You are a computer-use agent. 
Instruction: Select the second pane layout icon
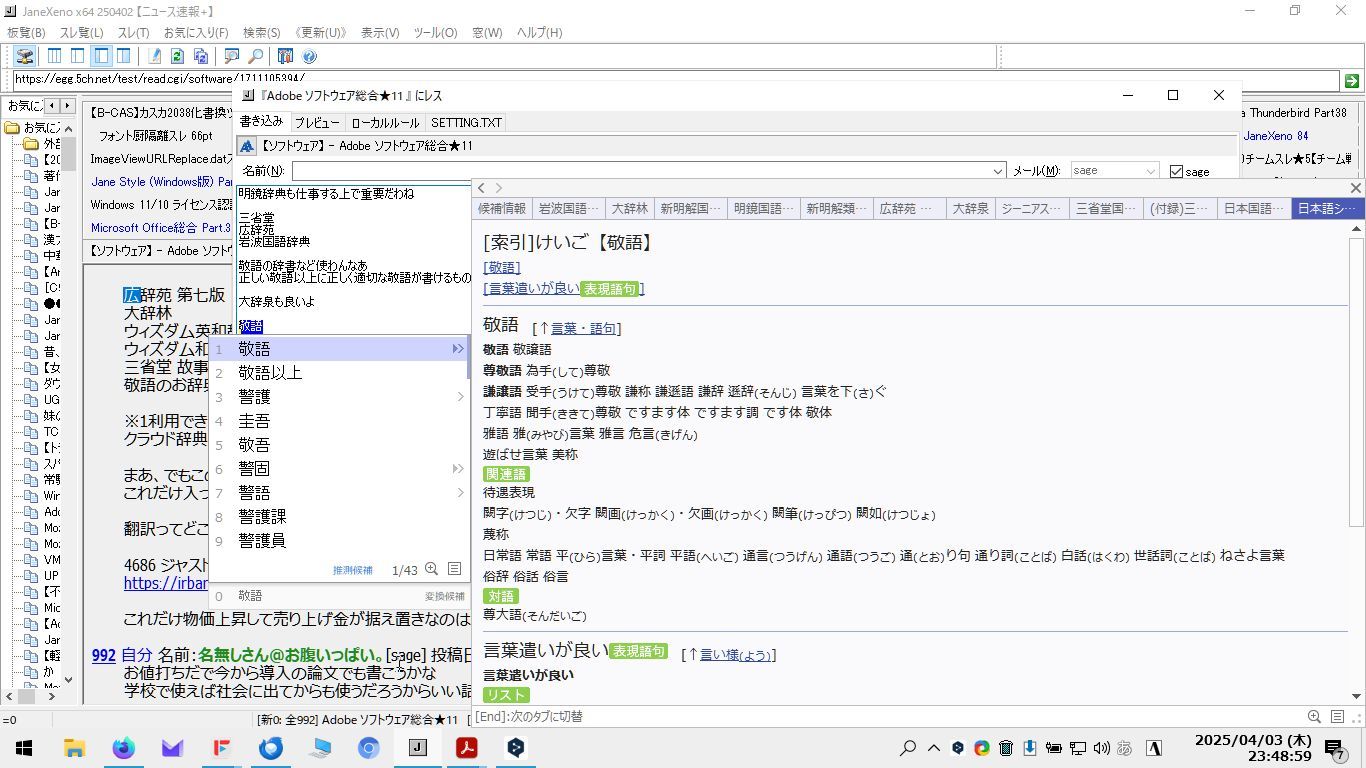click(x=78, y=57)
